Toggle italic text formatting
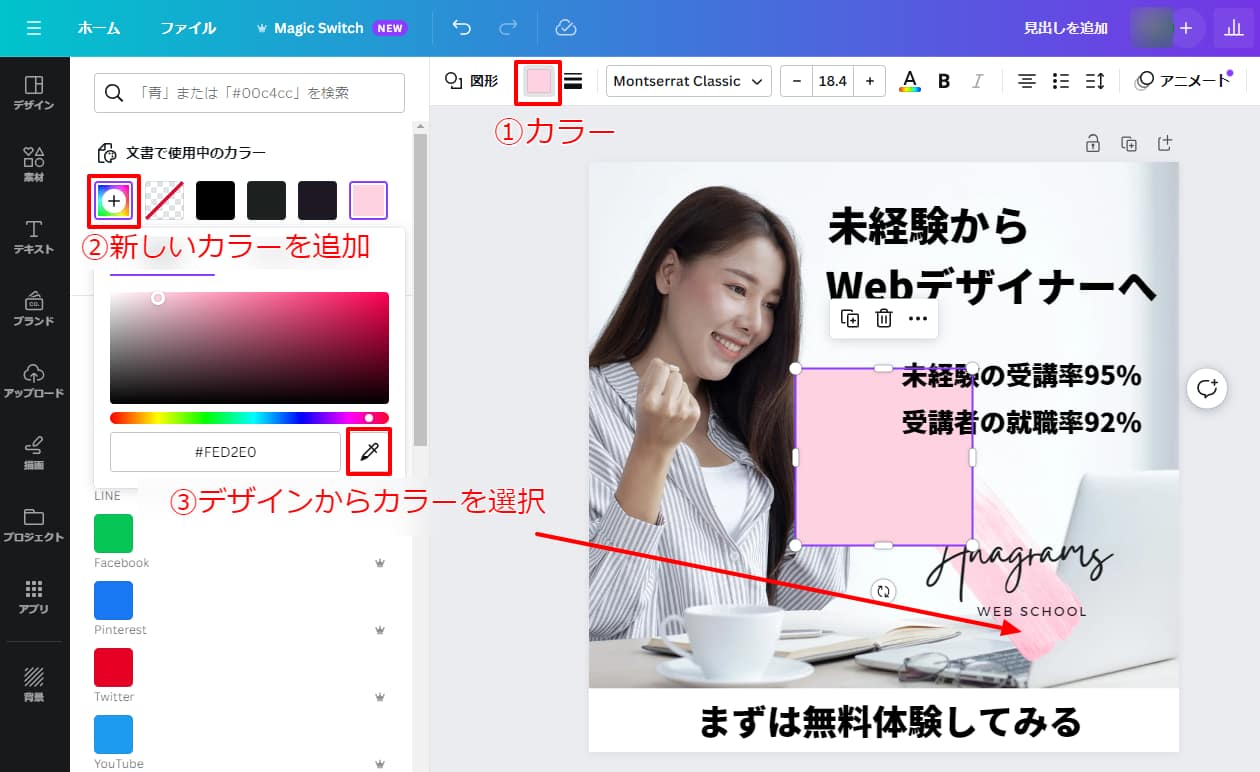 point(977,81)
